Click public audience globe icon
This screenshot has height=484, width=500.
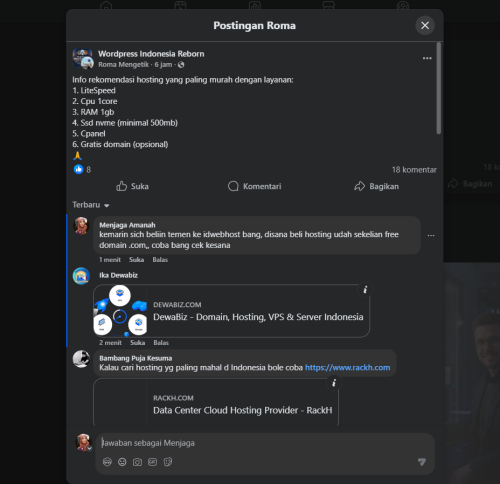181,65
